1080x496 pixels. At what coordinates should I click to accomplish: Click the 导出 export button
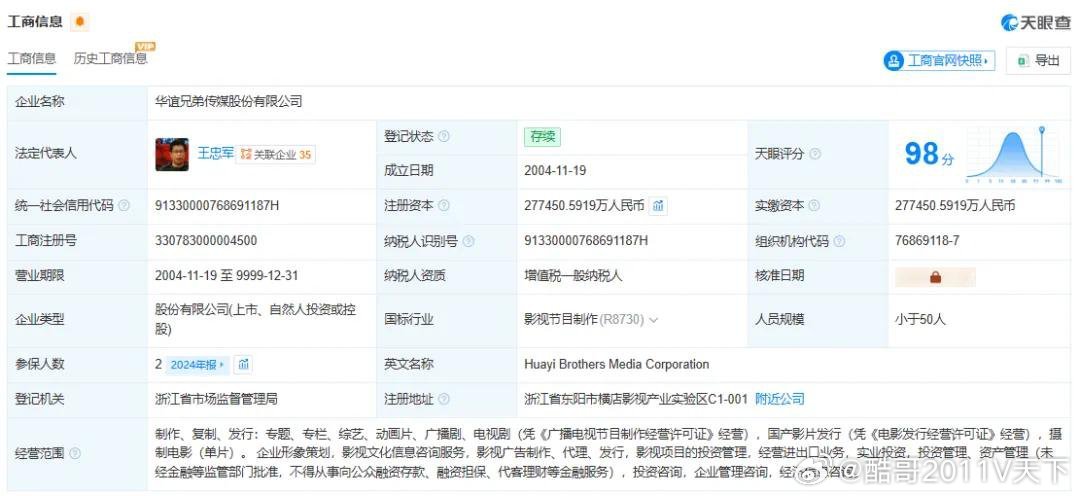[1039, 61]
